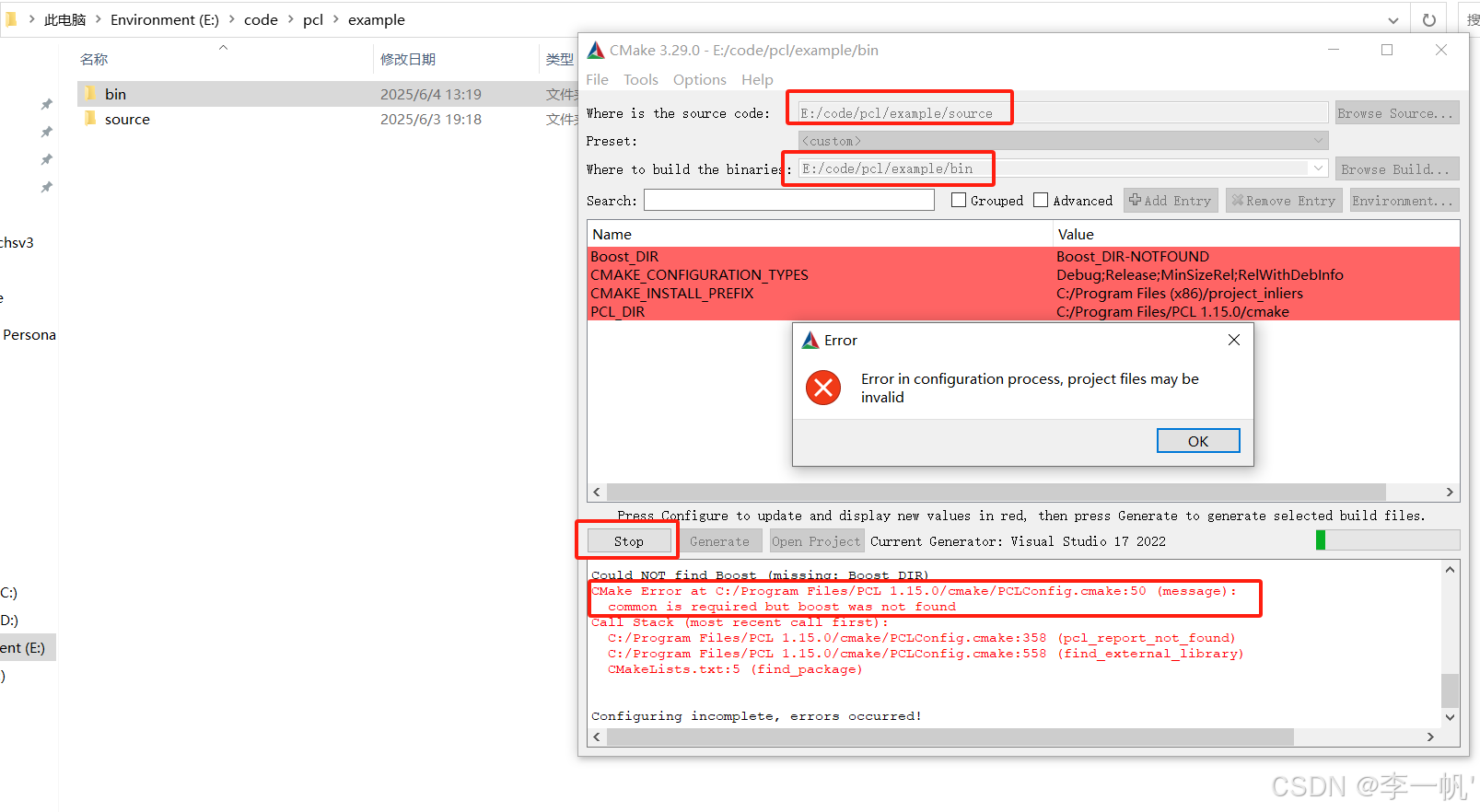Viewport: 1480px width, 812px height.
Task: Click the CMakeLists.txt:5 call stack line
Action: tap(735, 669)
